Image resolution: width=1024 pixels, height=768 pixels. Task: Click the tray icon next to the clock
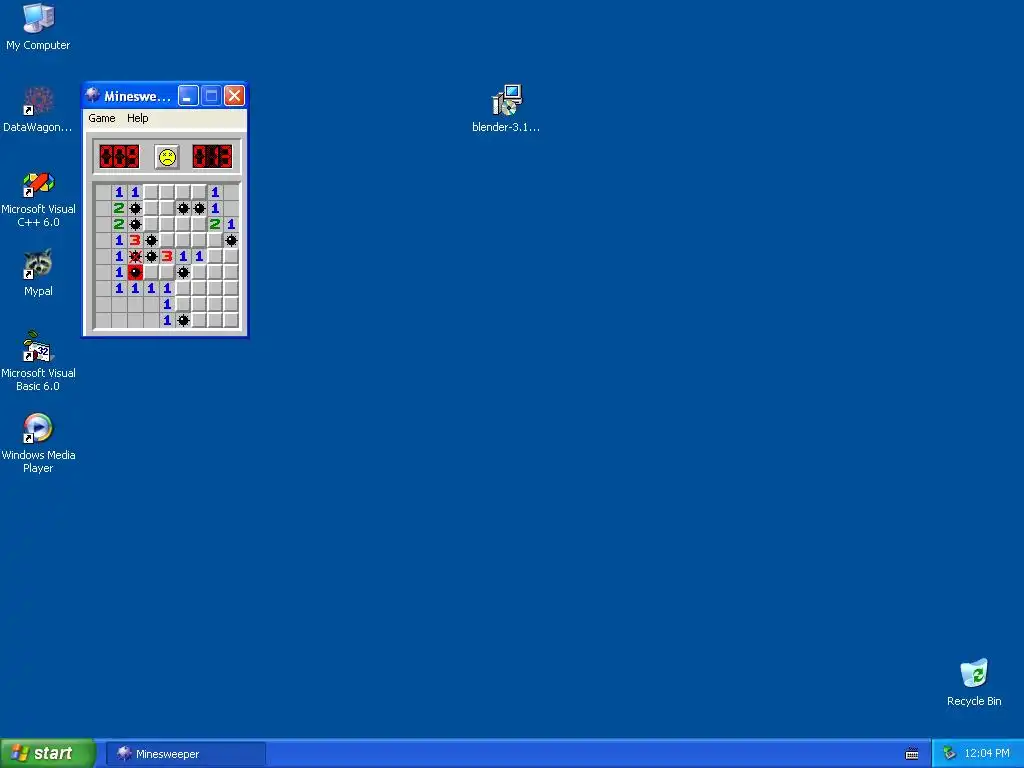click(x=949, y=754)
